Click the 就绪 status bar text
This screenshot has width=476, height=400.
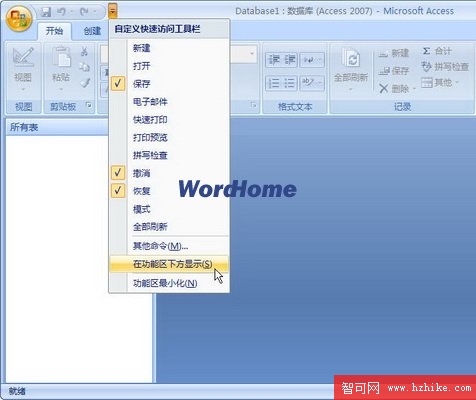(x=17, y=391)
